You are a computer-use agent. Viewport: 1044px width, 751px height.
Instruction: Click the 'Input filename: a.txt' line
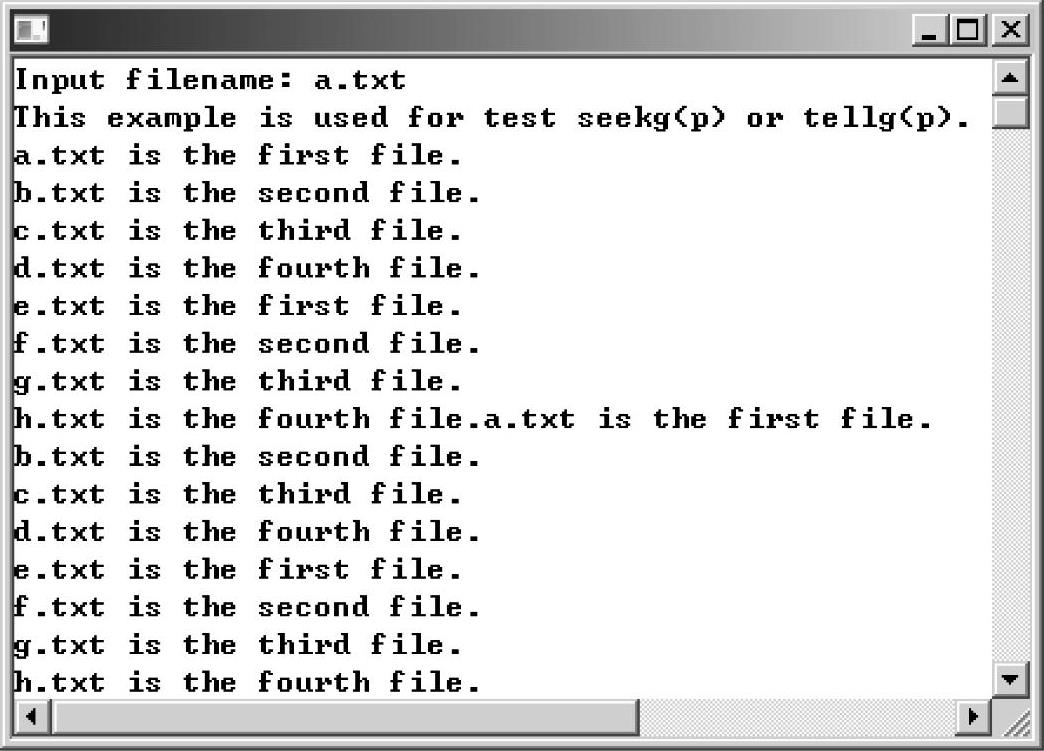tap(210, 80)
